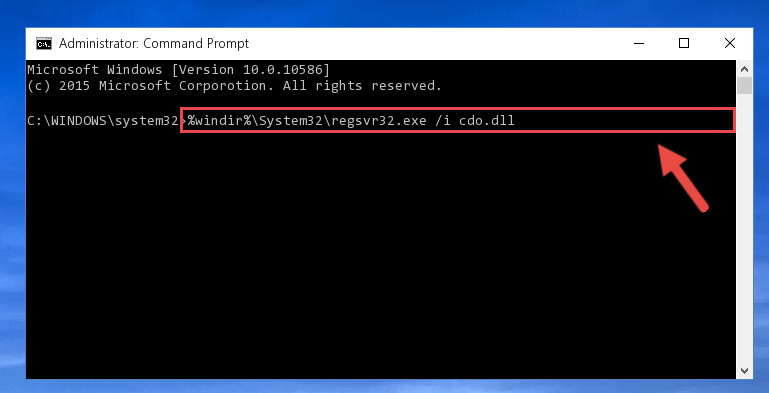The image size is (769, 393).
Task: Click cdo.dll at the command's end
Action: pos(487,121)
